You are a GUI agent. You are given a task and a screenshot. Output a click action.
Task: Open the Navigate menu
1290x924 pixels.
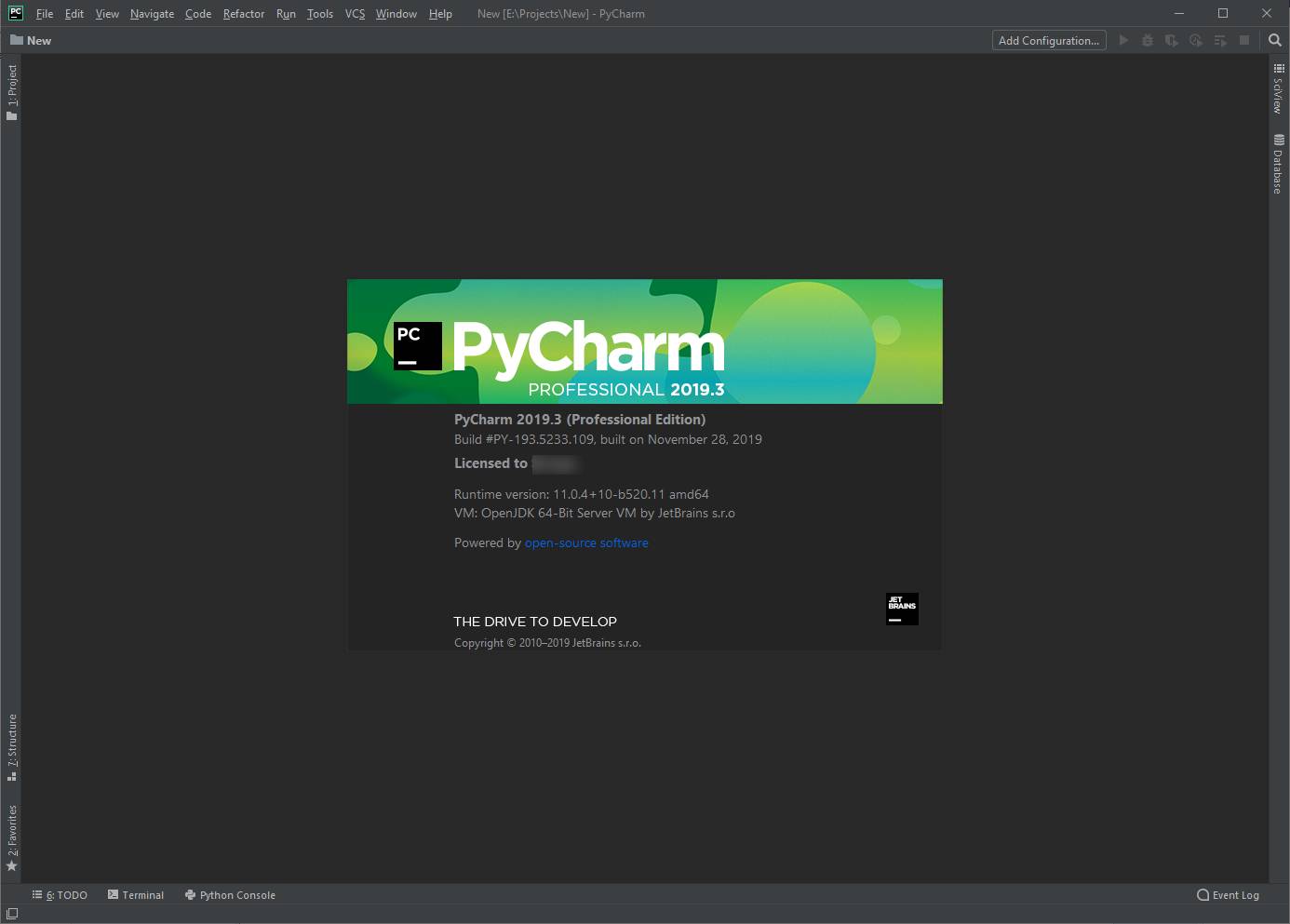(152, 14)
